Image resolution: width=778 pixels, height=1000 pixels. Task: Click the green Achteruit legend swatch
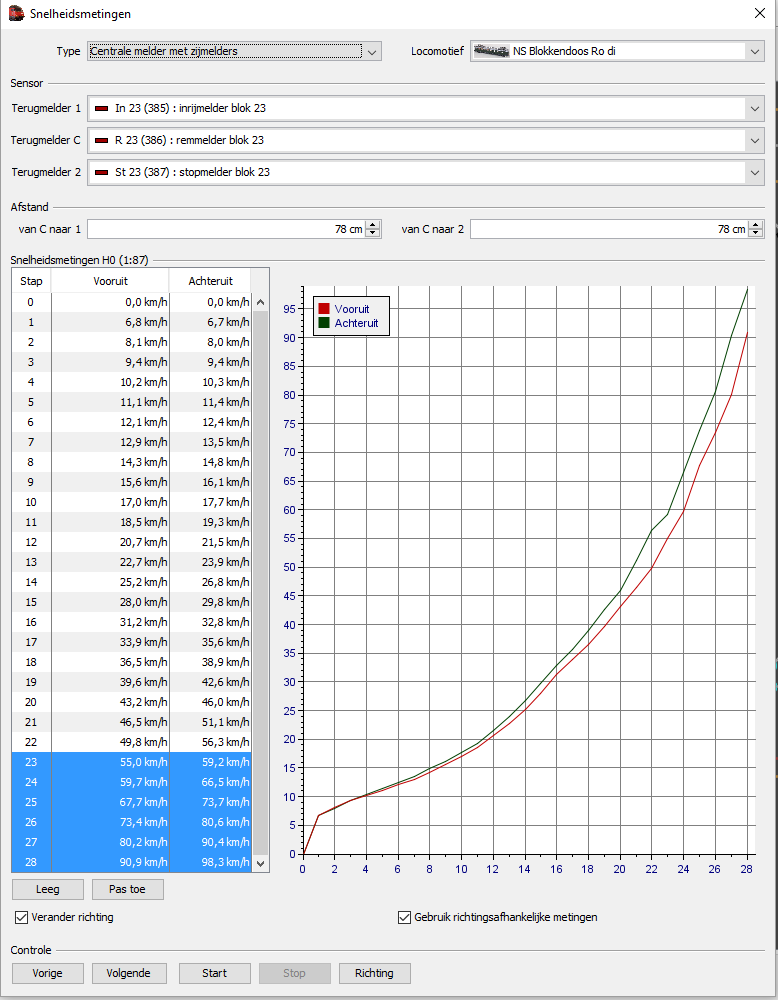click(x=324, y=323)
